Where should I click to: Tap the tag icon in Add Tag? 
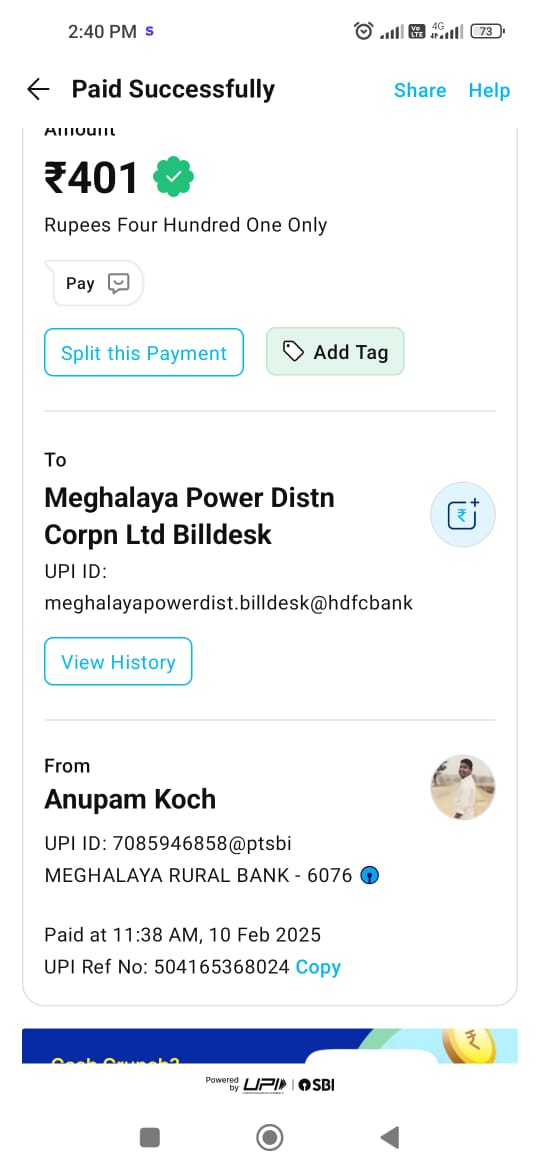294,351
